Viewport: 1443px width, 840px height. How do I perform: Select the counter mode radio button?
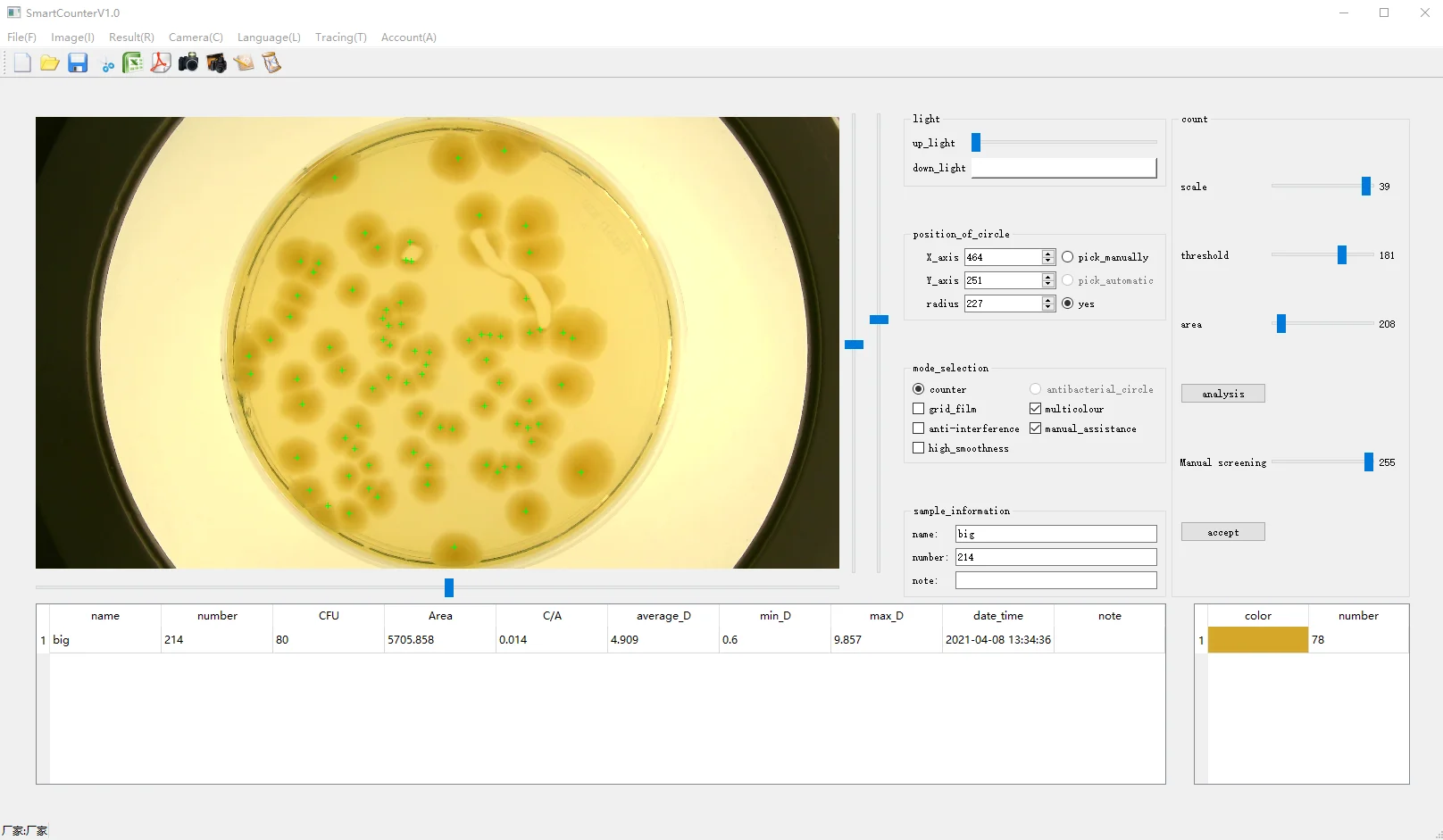click(x=918, y=389)
